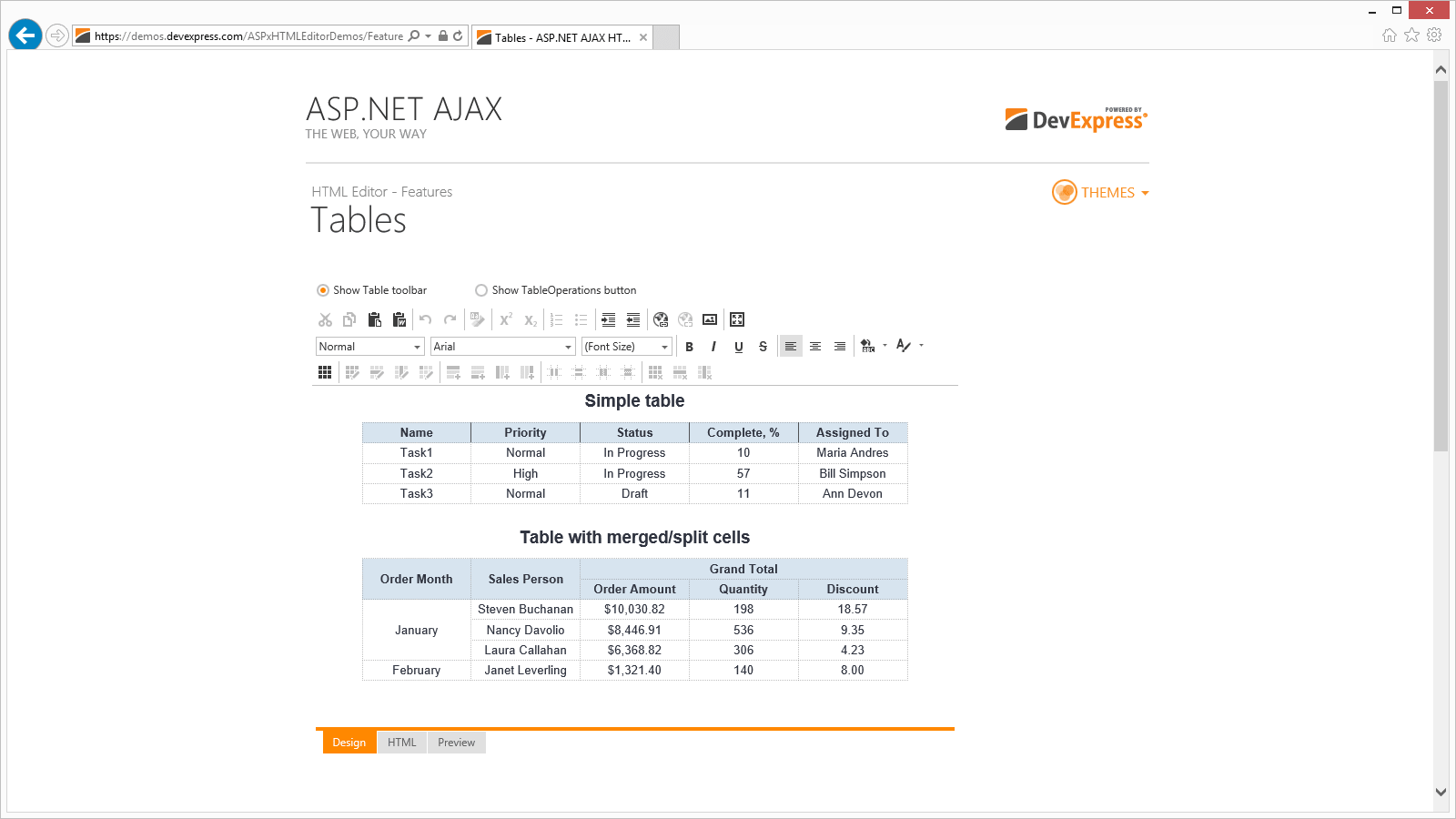The image size is (1456, 819).
Task: Open Column Properties icon
Action: (401, 372)
